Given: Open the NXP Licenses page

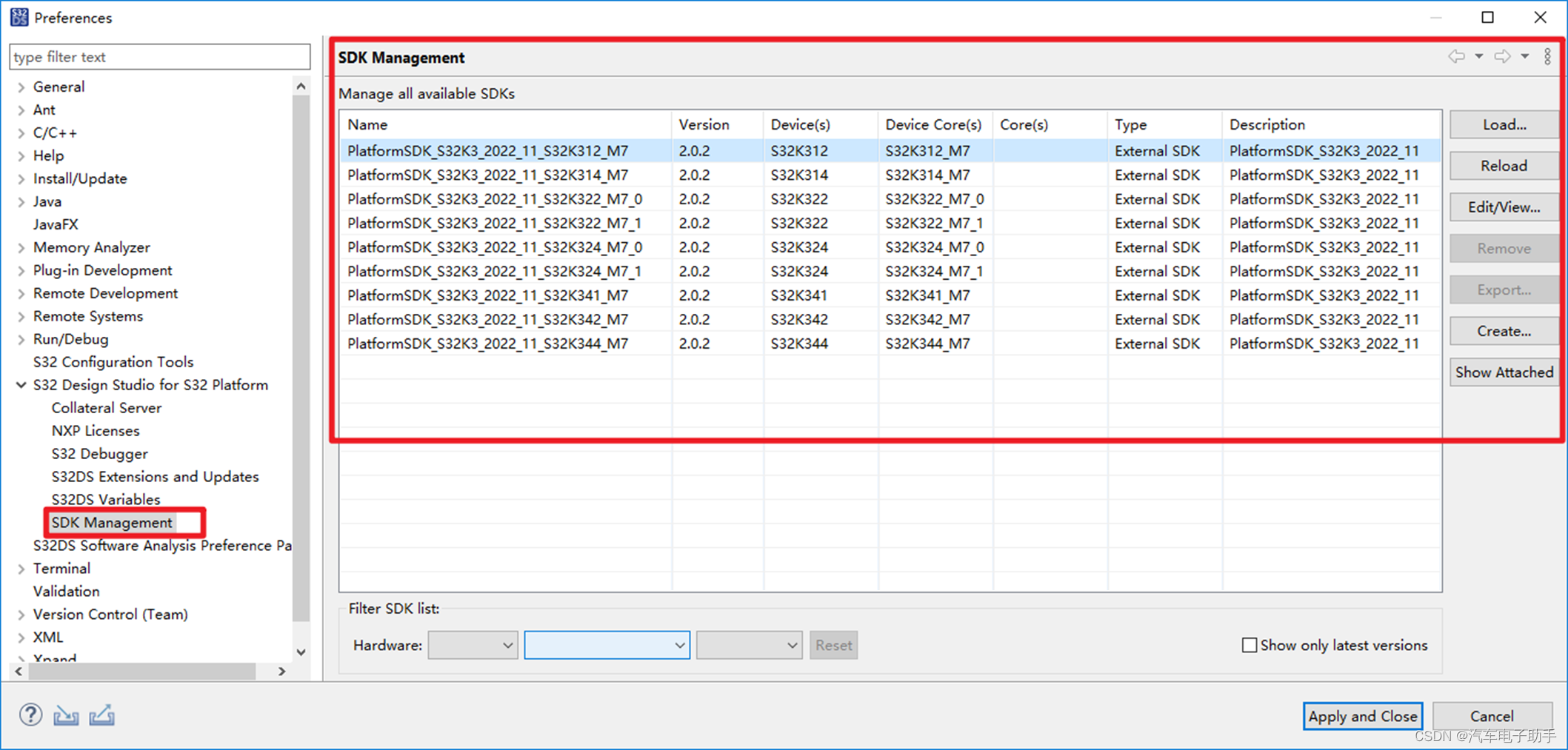Looking at the screenshot, I should pos(96,431).
